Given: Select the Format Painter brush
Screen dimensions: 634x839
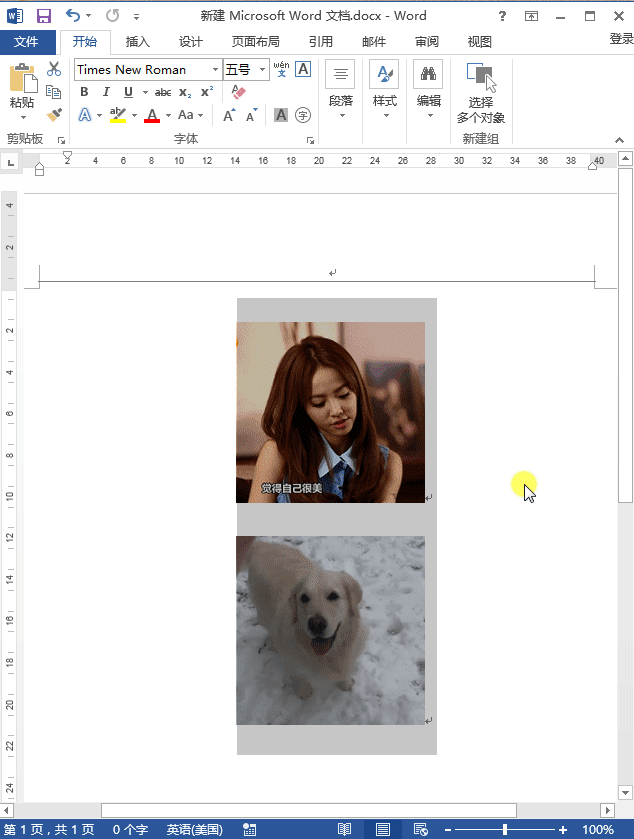Looking at the screenshot, I should click(x=54, y=115).
